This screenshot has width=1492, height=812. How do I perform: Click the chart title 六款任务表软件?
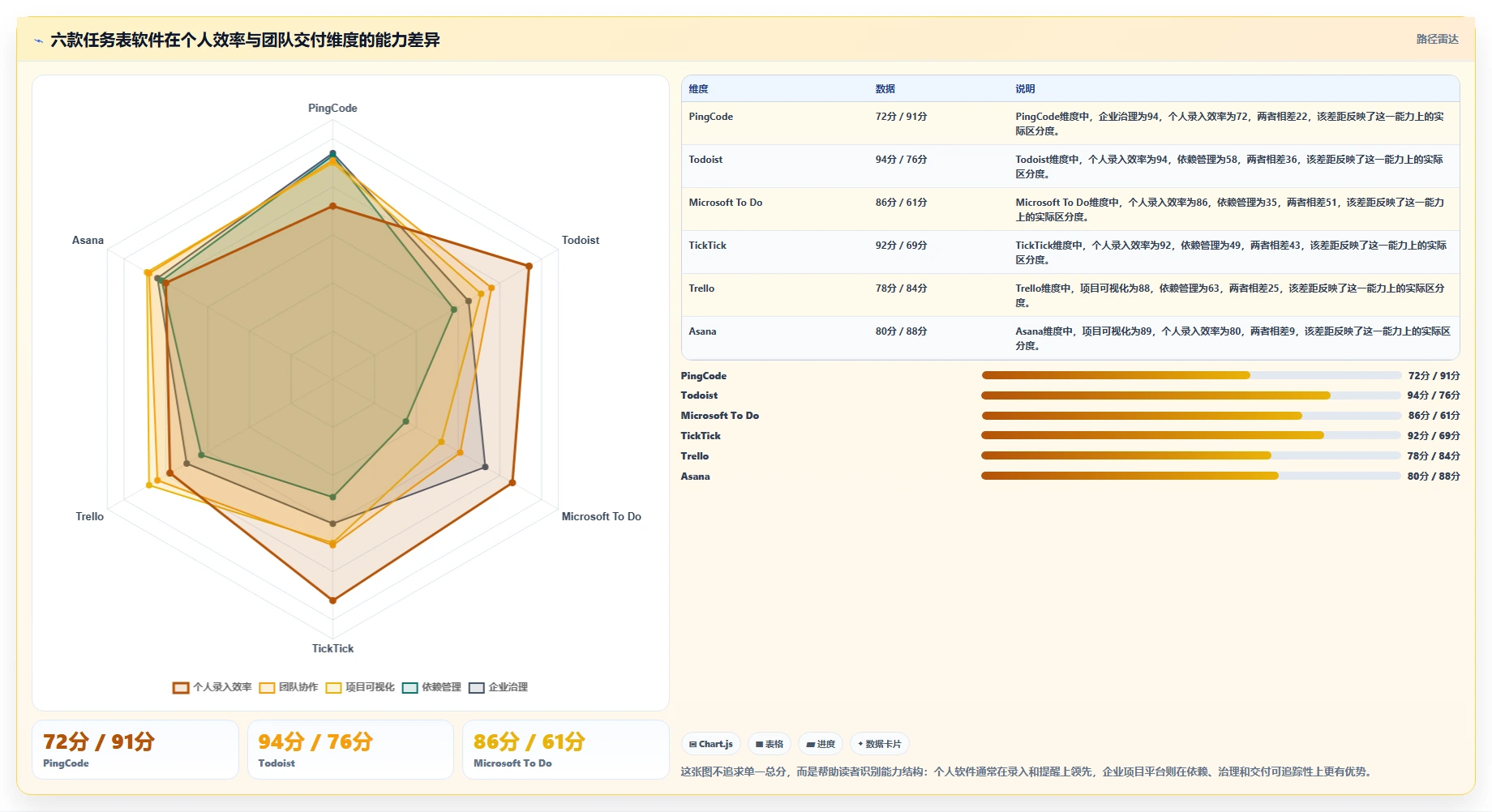click(245, 40)
